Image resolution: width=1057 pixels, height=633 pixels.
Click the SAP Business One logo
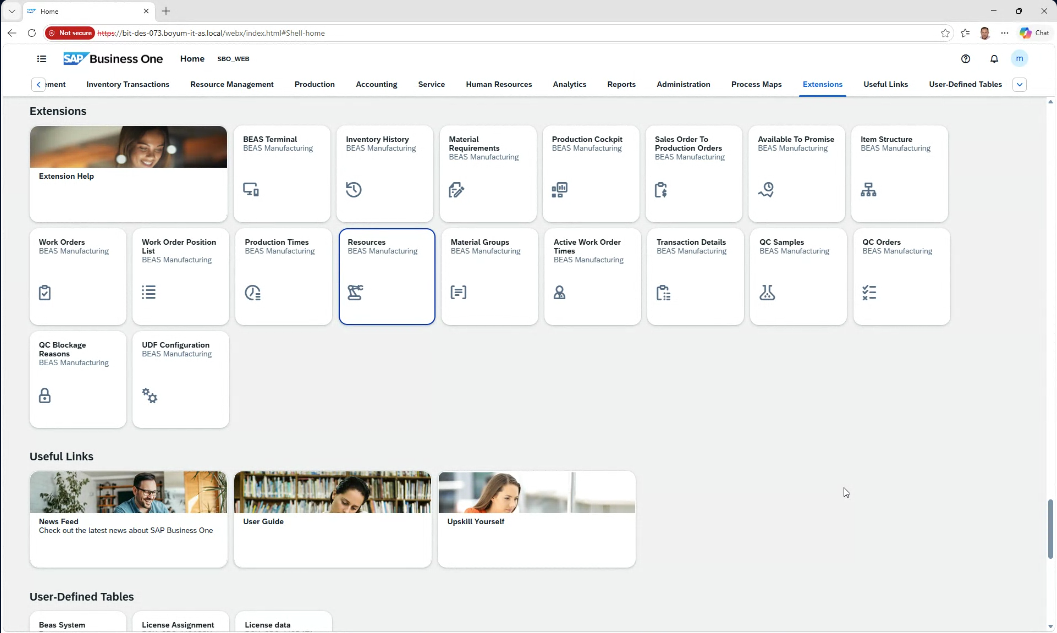(x=113, y=59)
